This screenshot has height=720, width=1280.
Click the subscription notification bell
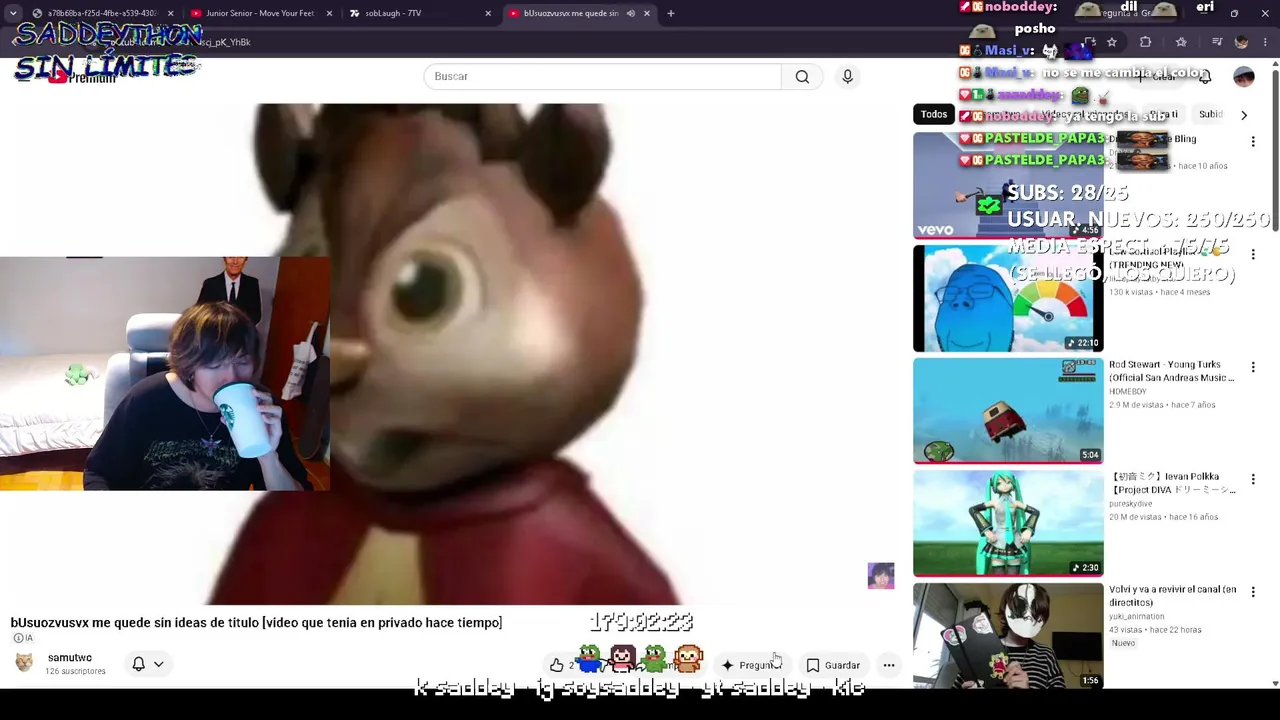(x=139, y=664)
